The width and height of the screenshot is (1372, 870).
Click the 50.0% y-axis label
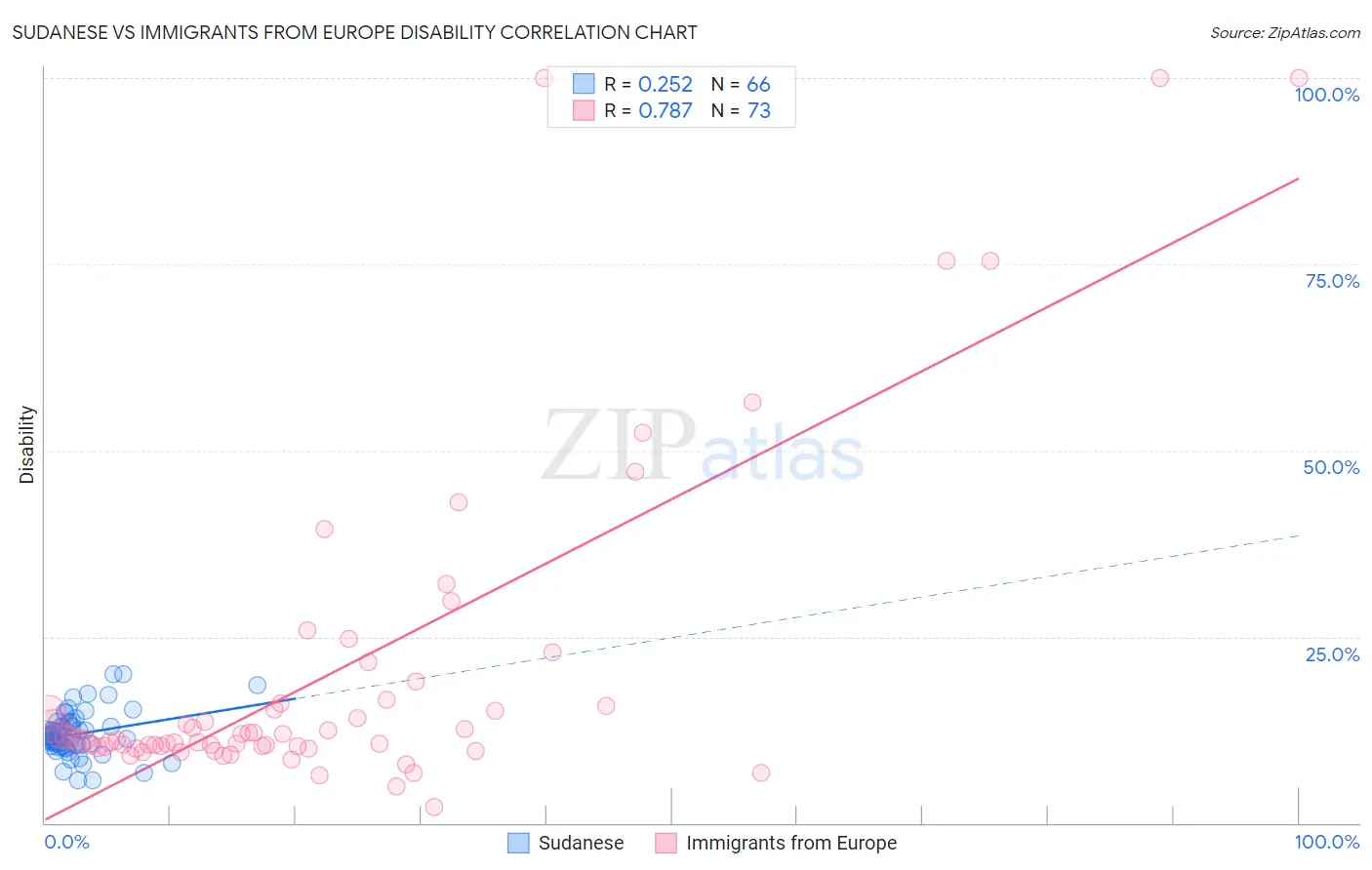[1331, 467]
